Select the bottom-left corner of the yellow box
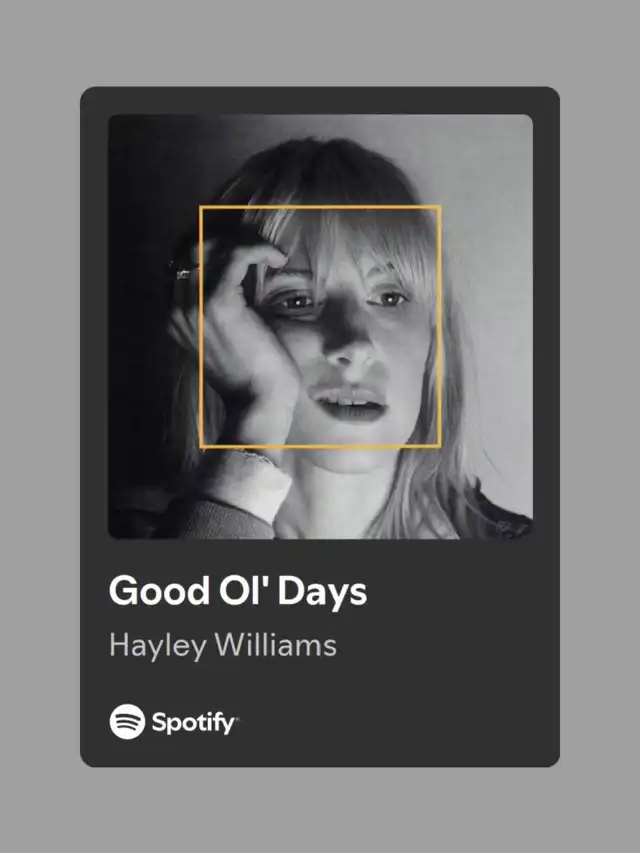 pos(200,447)
